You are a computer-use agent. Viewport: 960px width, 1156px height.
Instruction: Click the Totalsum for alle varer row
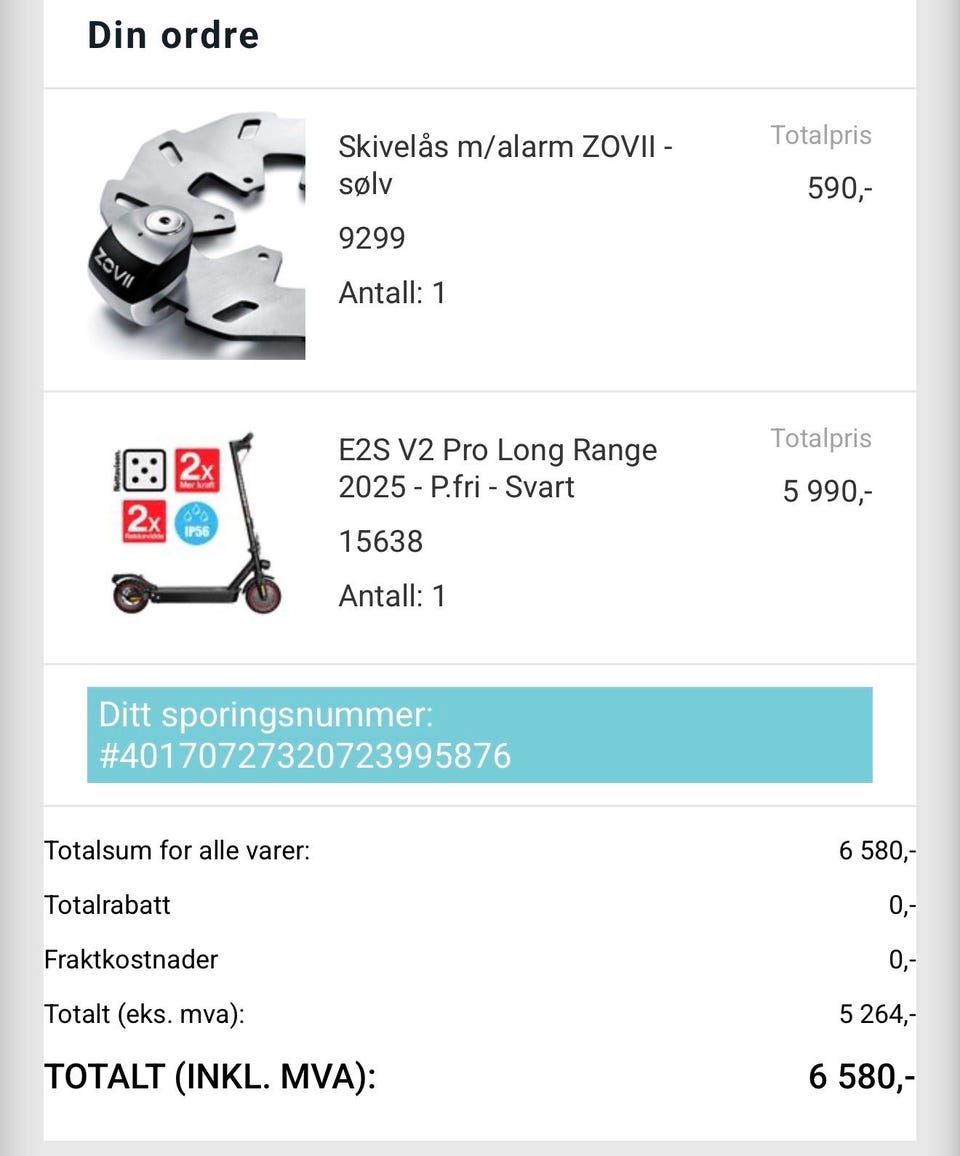tap(480, 851)
